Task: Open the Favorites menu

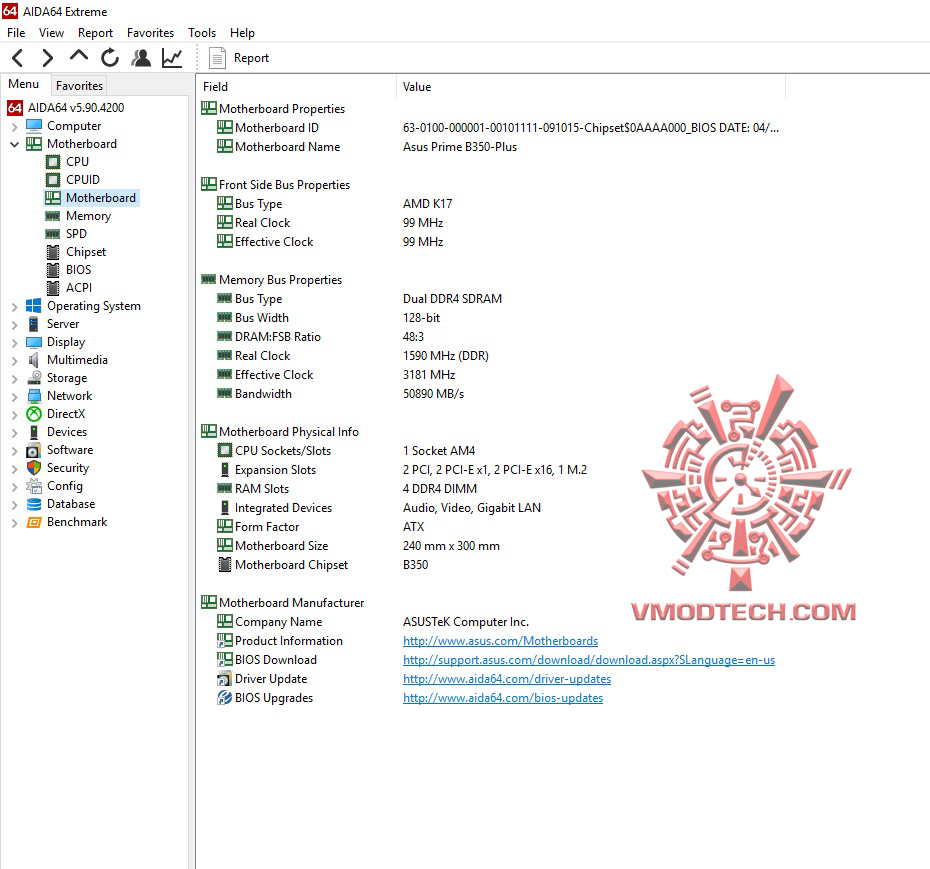Action: tap(151, 33)
